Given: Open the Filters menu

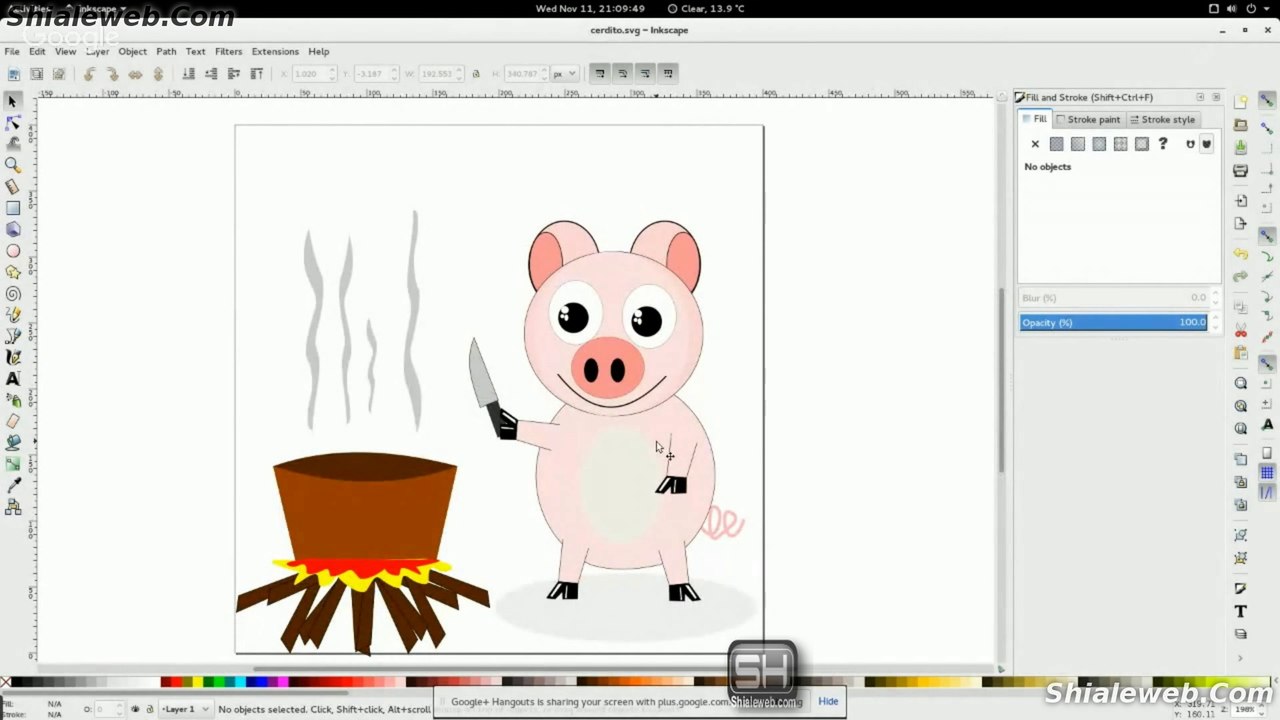Looking at the screenshot, I should tap(228, 51).
